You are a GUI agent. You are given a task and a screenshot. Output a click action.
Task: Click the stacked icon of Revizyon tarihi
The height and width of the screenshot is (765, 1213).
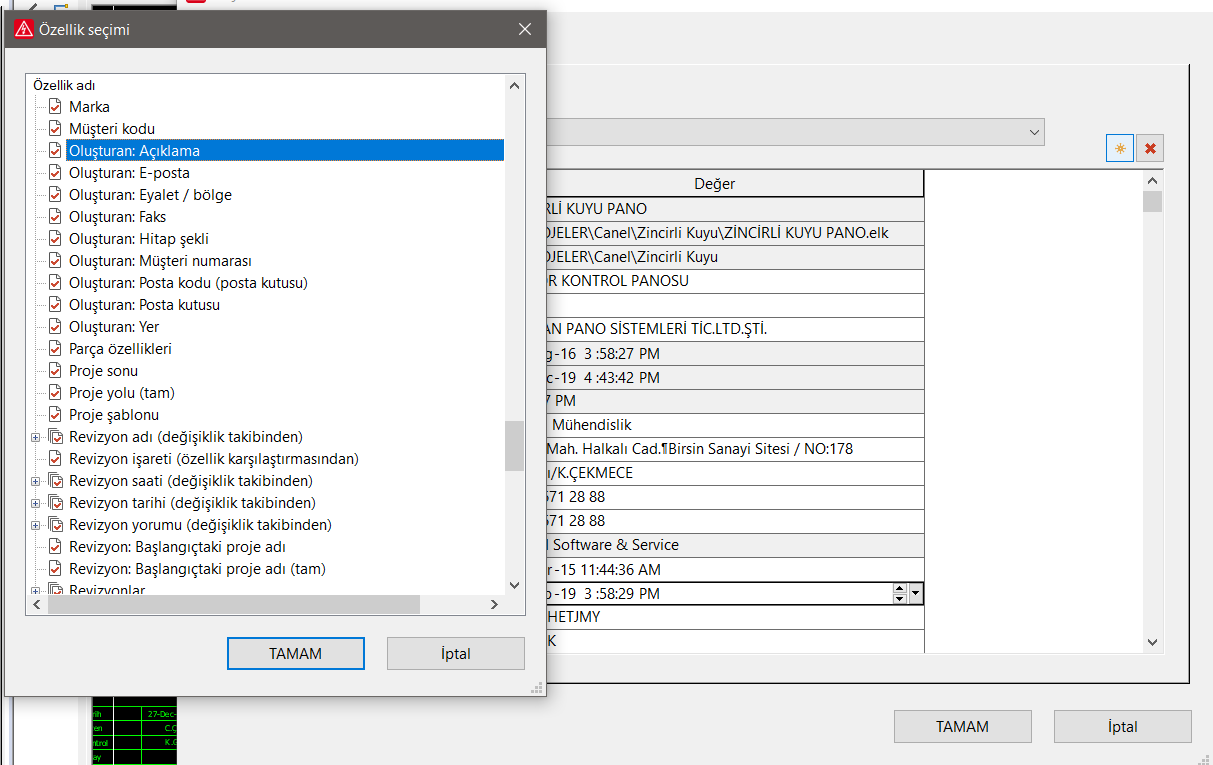[56, 502]
